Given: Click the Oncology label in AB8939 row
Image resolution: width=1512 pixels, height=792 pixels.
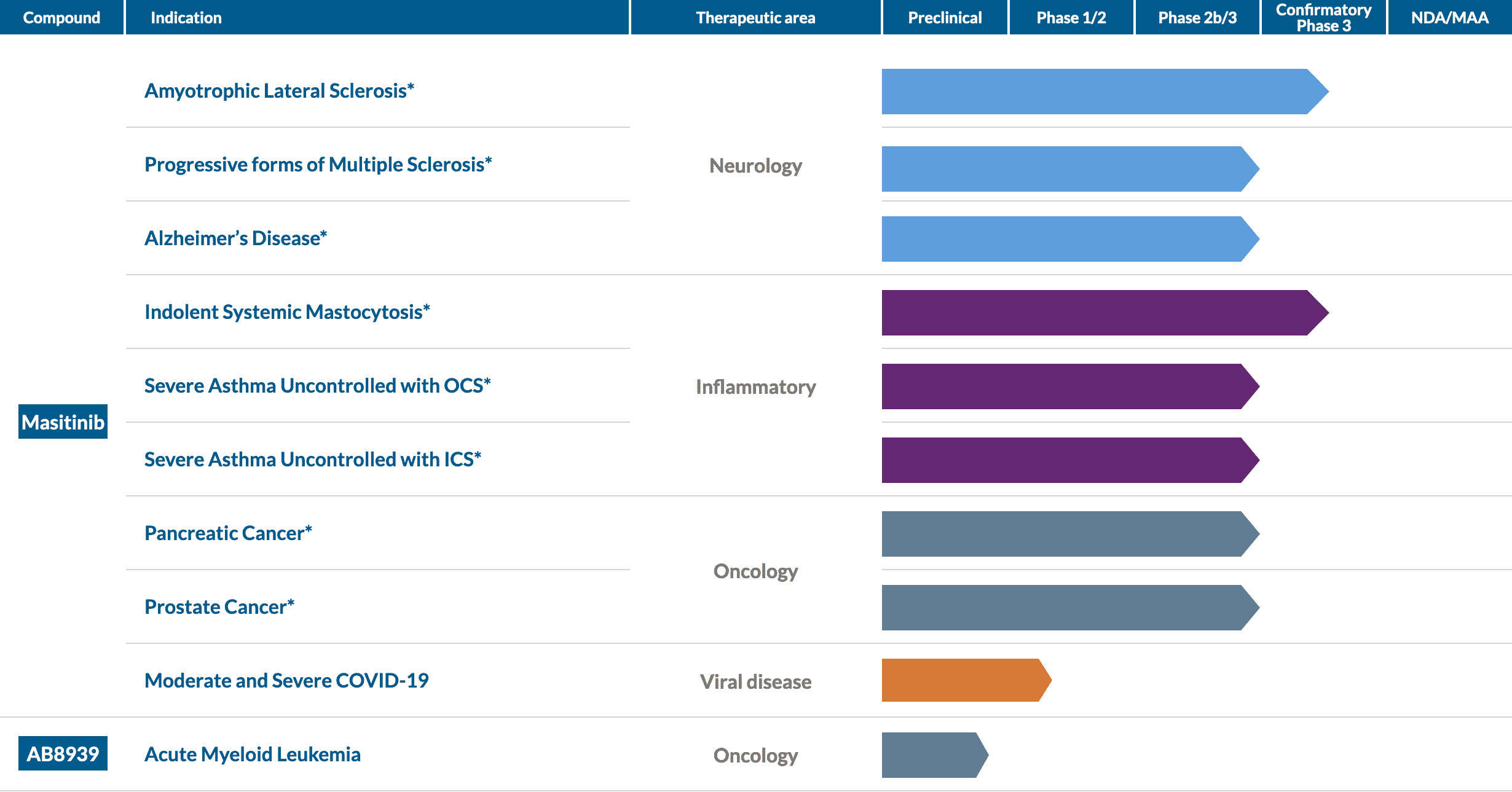Looking at the screenshot, I should [x=755, y=756].
